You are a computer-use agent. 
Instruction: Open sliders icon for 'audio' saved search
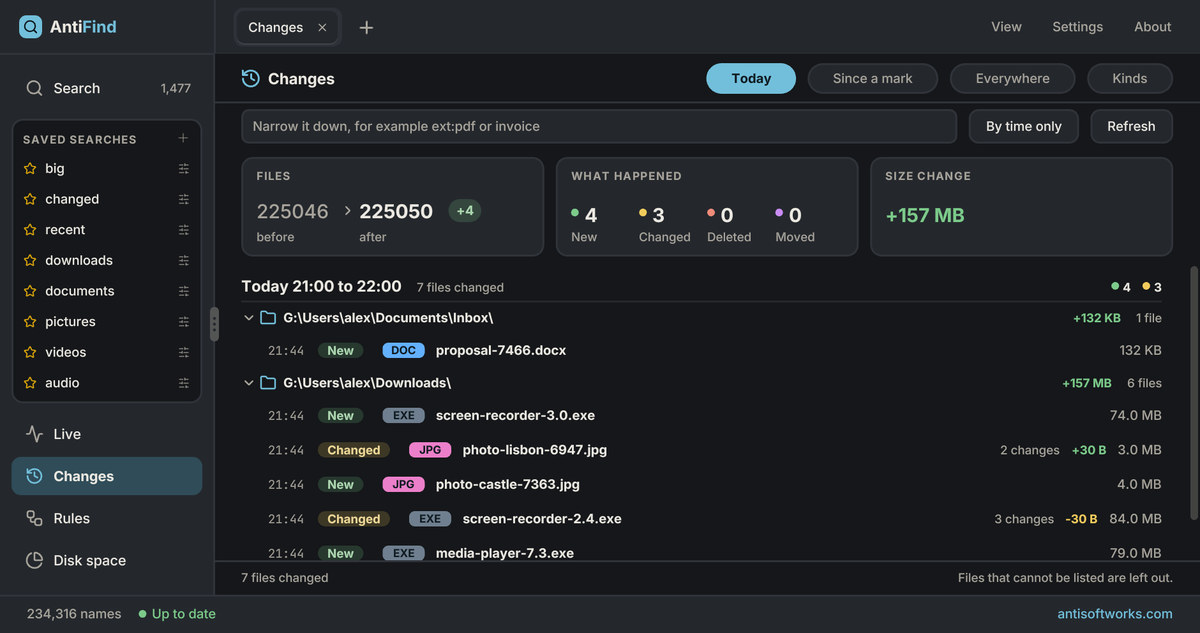tap(184, 383)
